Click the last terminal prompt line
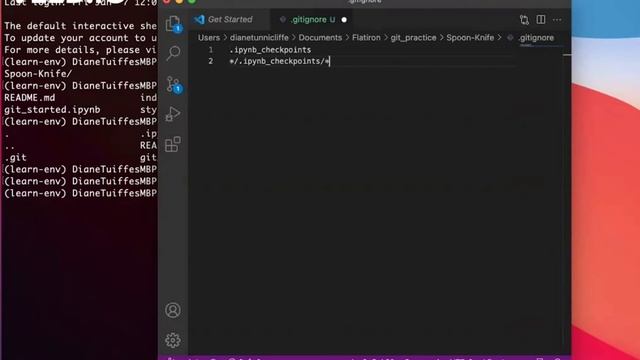640x360 pixels. tap(80, 193)
